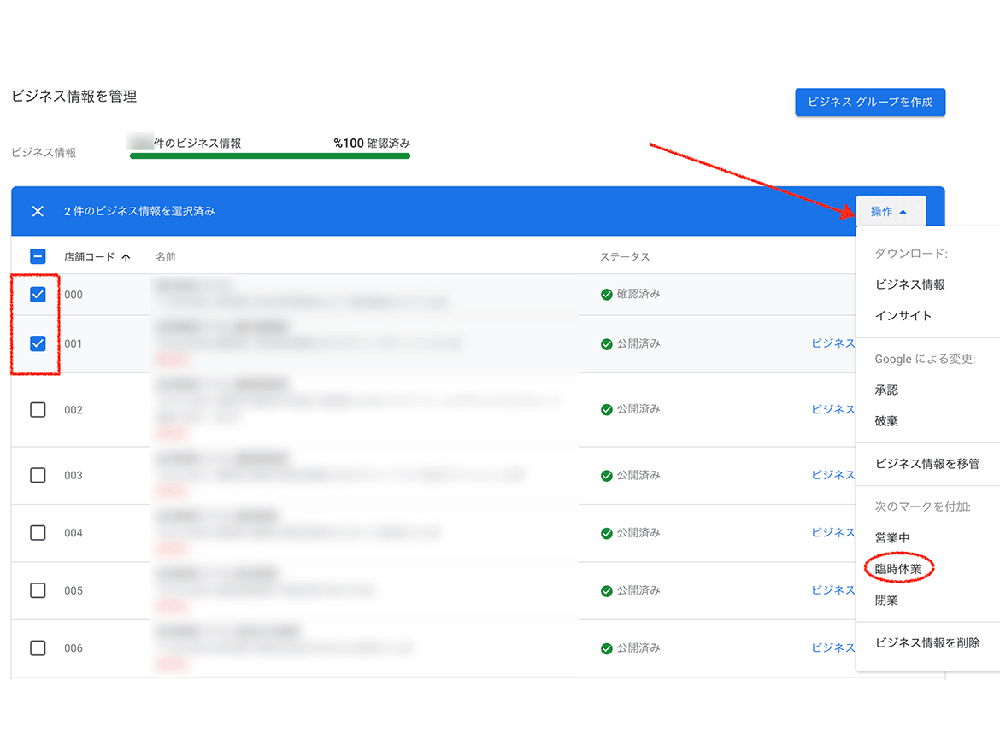Check the store code 004 checkbox

click(x=38, y=533)
